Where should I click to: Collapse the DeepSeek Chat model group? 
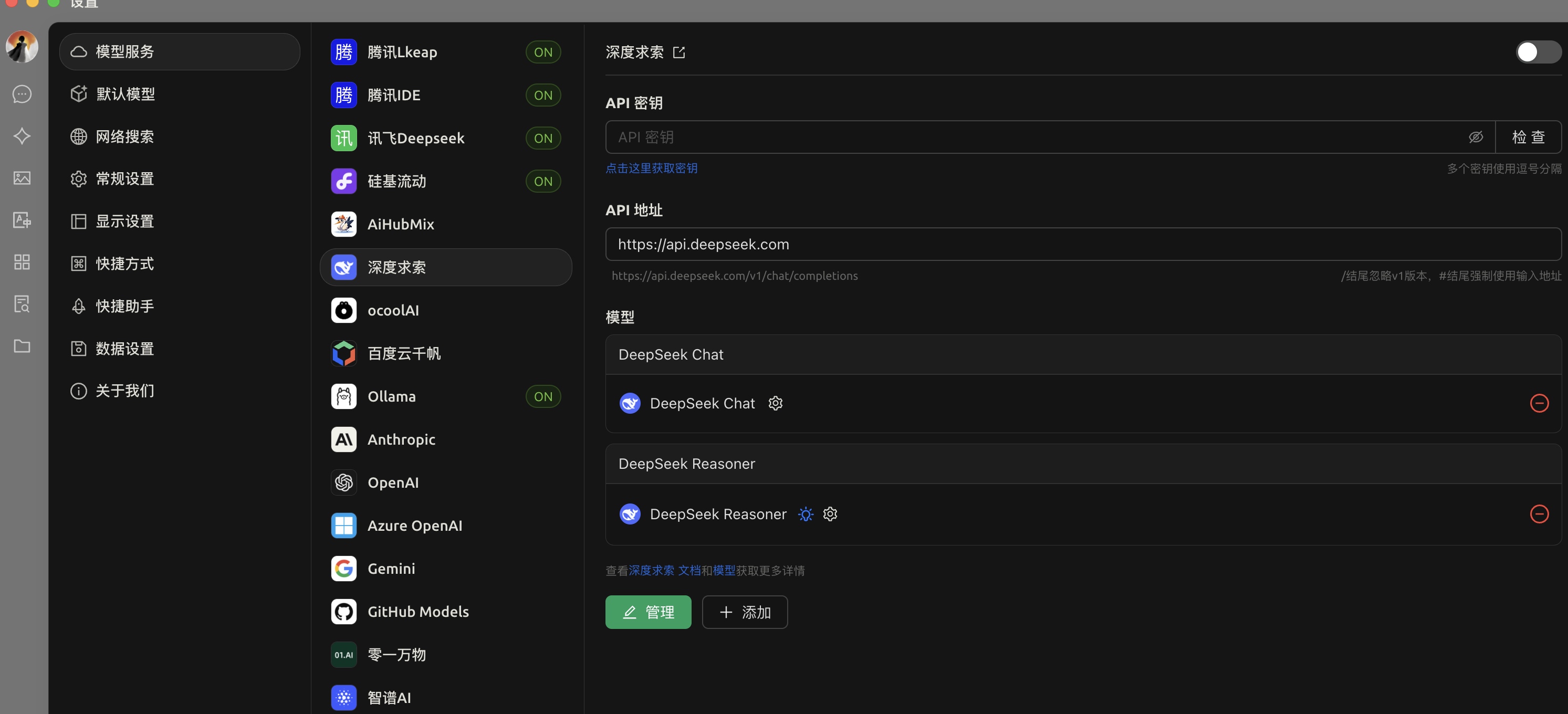1083,354
